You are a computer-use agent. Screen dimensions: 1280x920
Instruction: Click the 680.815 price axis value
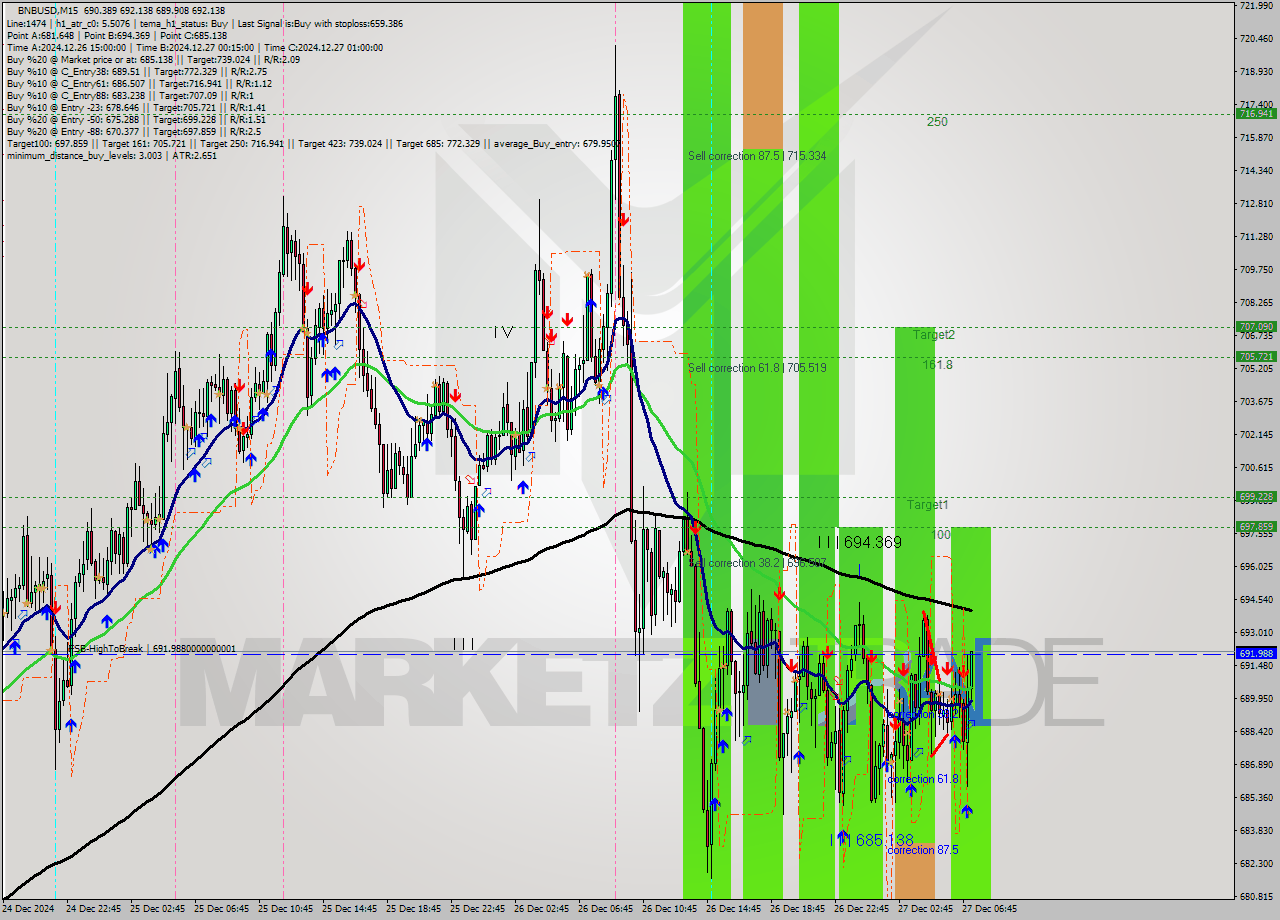1256,896
